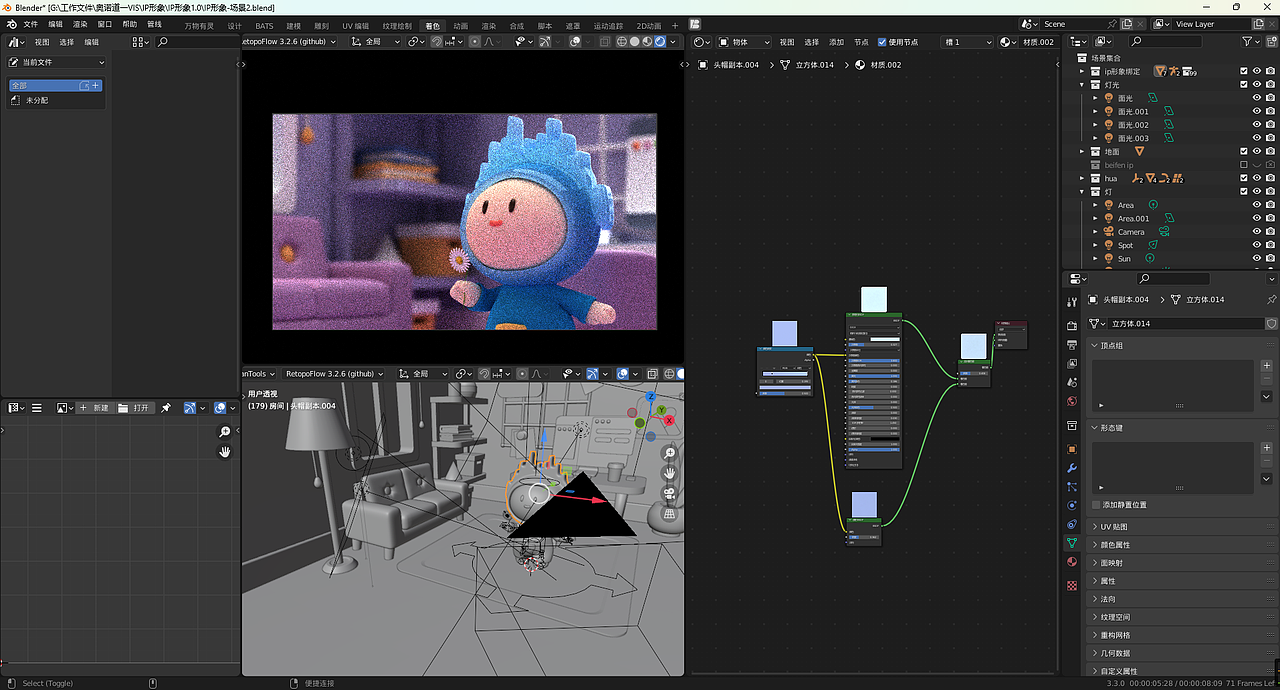This screenshot has height=690, width=1280.
Task: Open the Texture properties tab
Action: coord(1072,584)
